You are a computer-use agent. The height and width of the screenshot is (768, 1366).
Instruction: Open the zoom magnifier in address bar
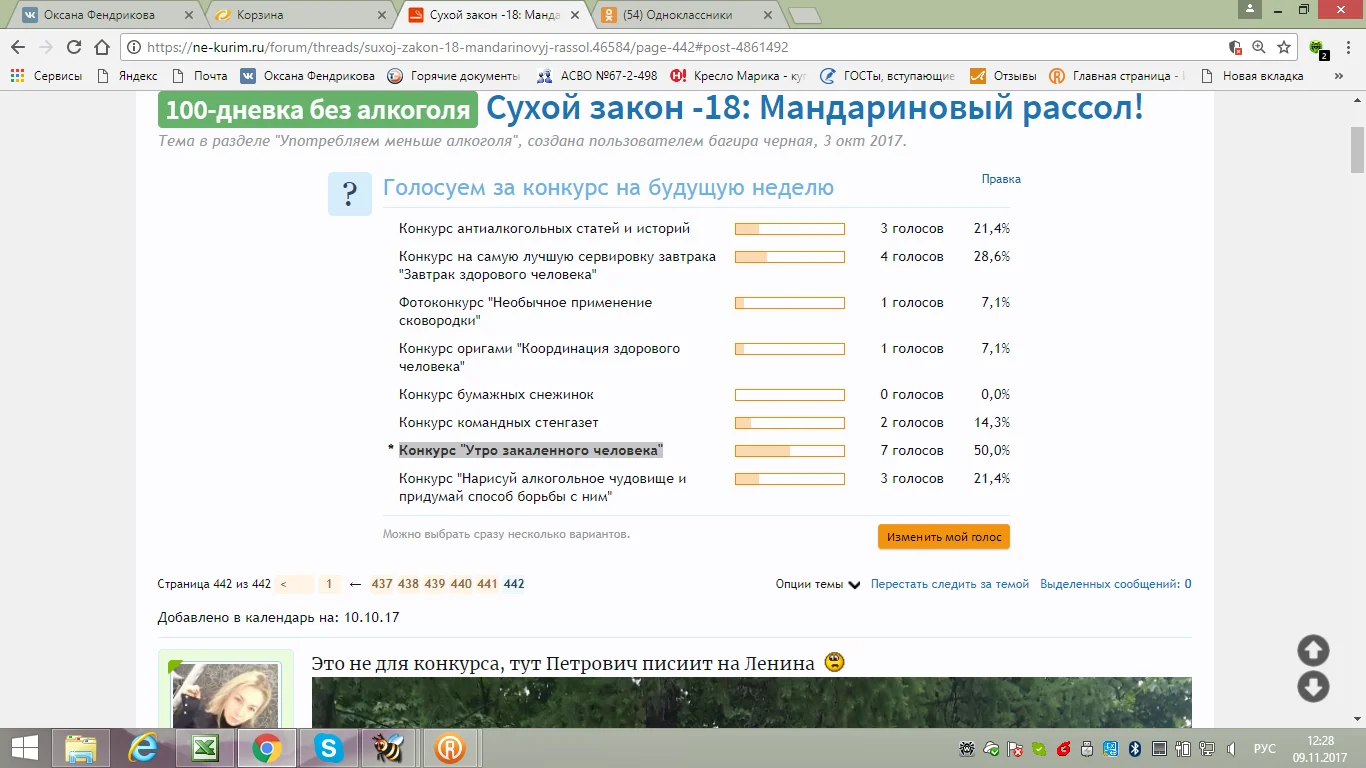click(x=1259, y=47)
